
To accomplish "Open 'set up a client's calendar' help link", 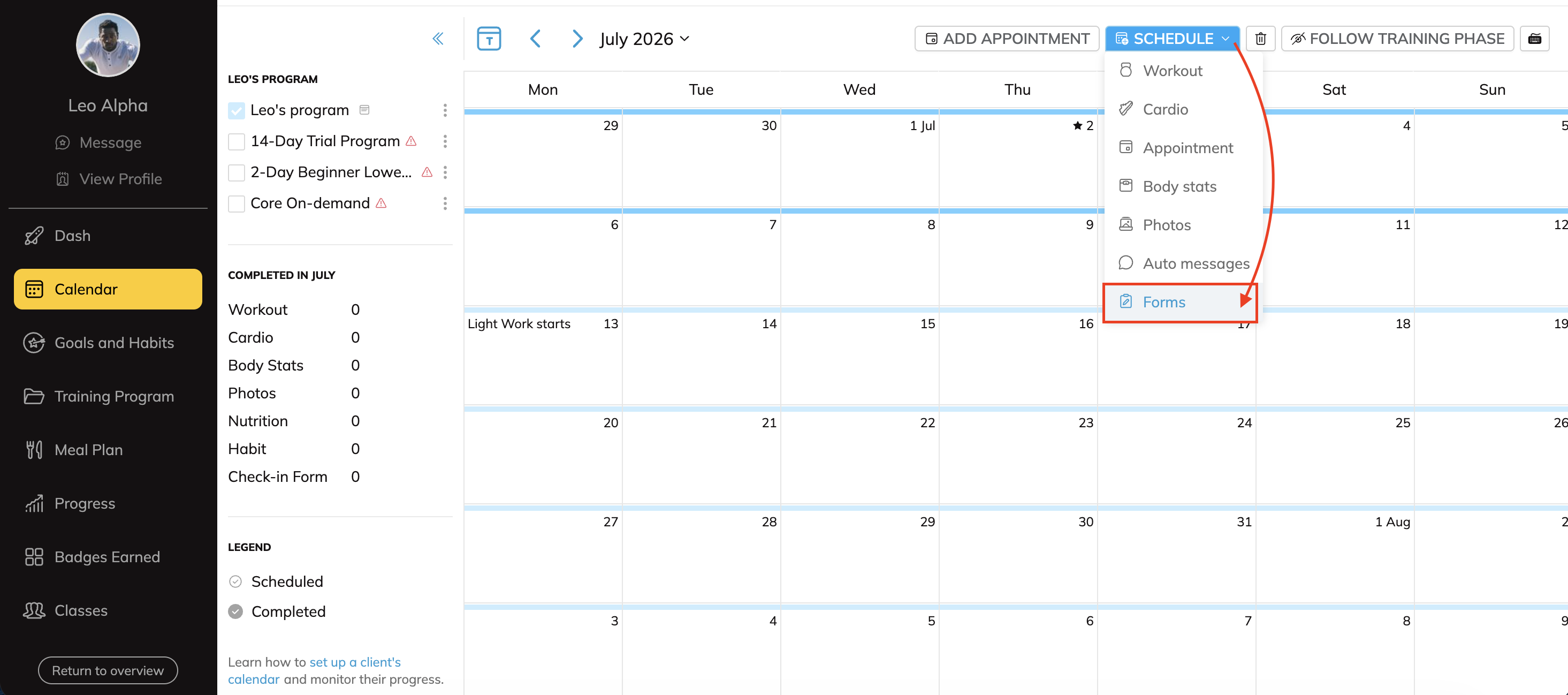I will coord(314,670).
